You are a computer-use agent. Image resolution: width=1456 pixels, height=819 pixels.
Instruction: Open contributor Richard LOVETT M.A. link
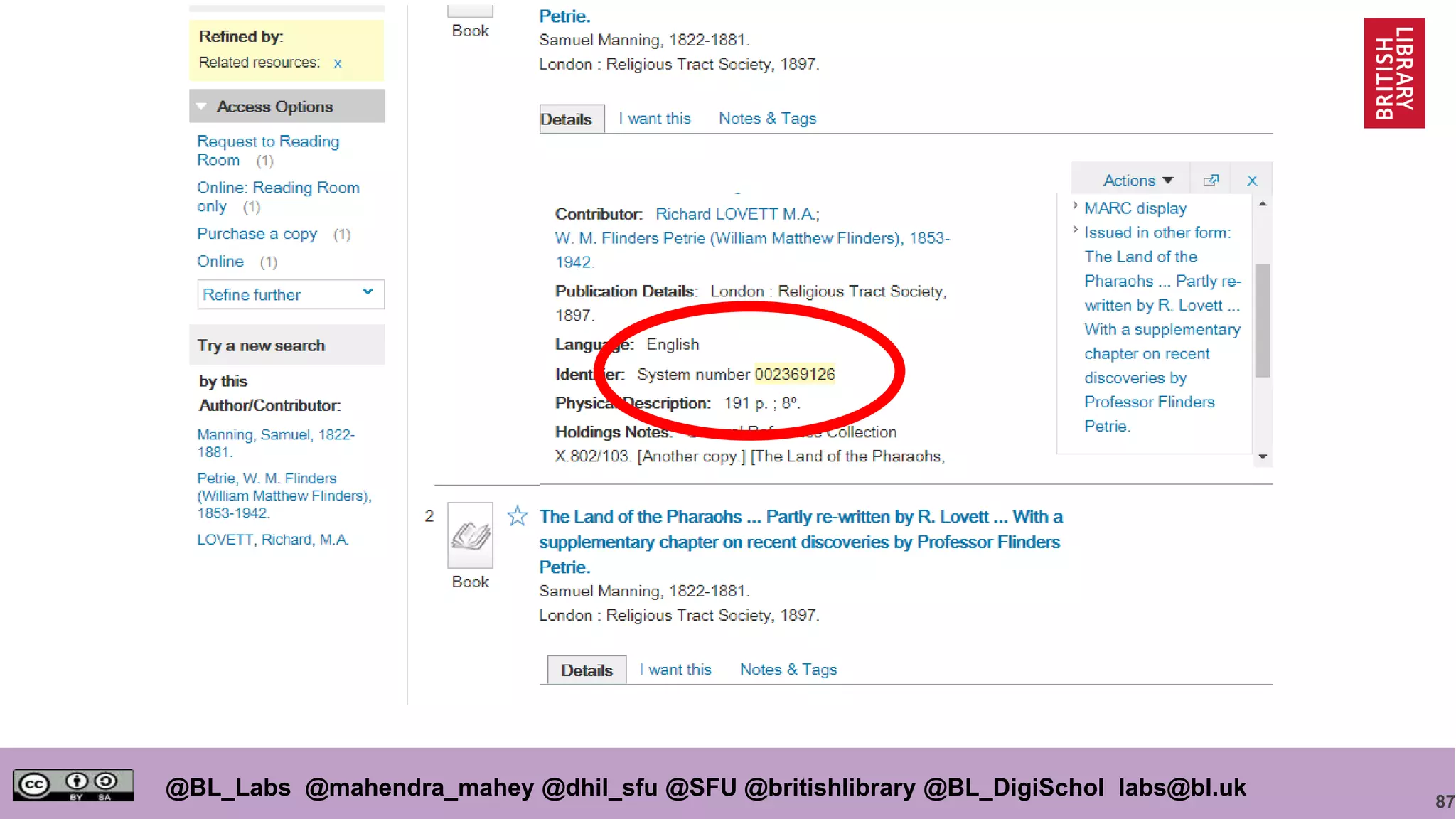pyautogui.click(x=737, y=214)
